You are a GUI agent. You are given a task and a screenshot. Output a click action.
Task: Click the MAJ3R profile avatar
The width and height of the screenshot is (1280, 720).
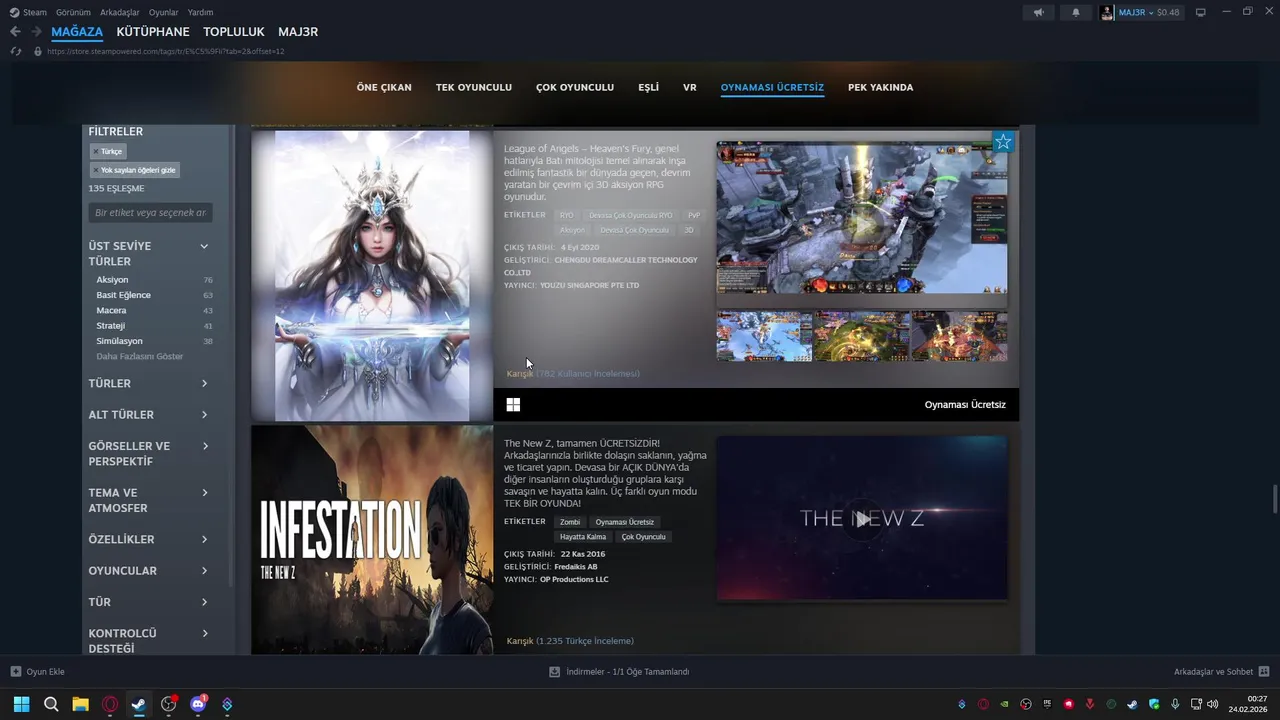(x=1107, y=12)
